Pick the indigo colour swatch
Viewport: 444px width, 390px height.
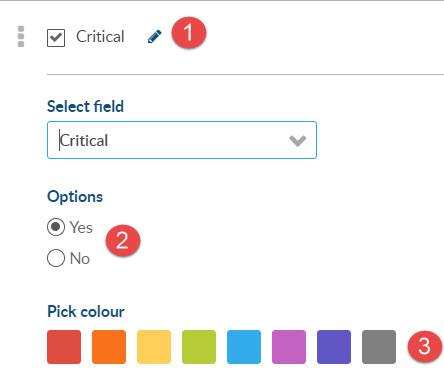pos(334,347)
